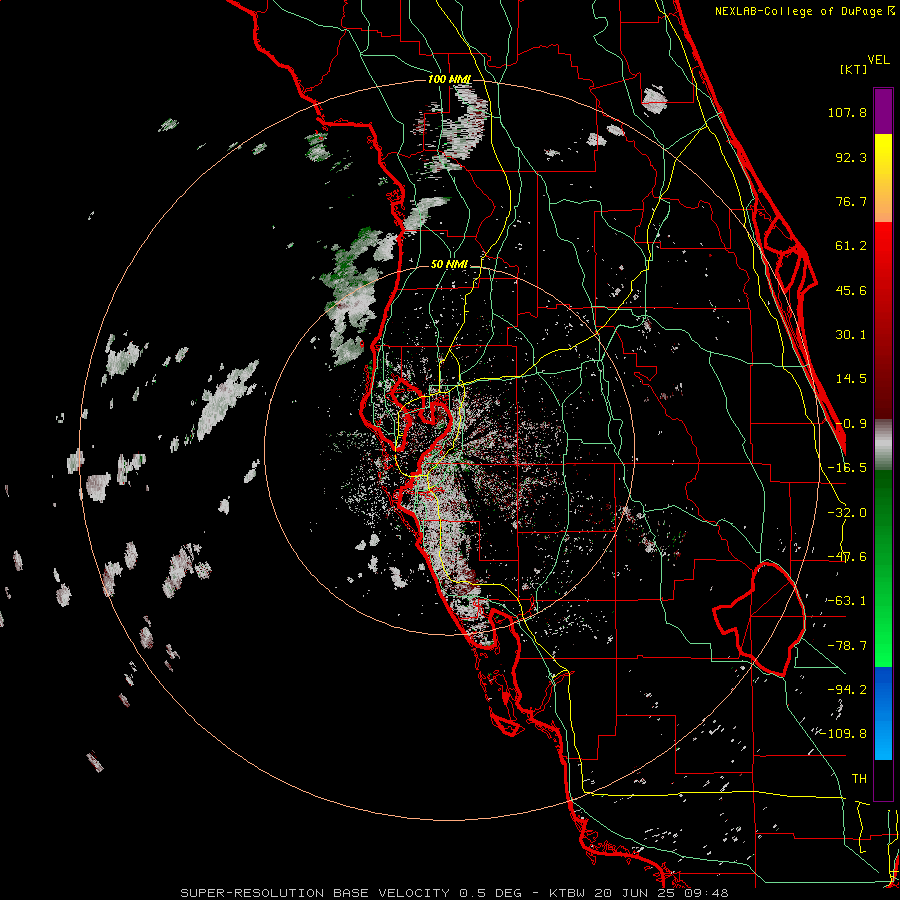Screen dimensions: 900x900
Task: Click the 100 NMI range ring label
Action: [x=449, y=79]
